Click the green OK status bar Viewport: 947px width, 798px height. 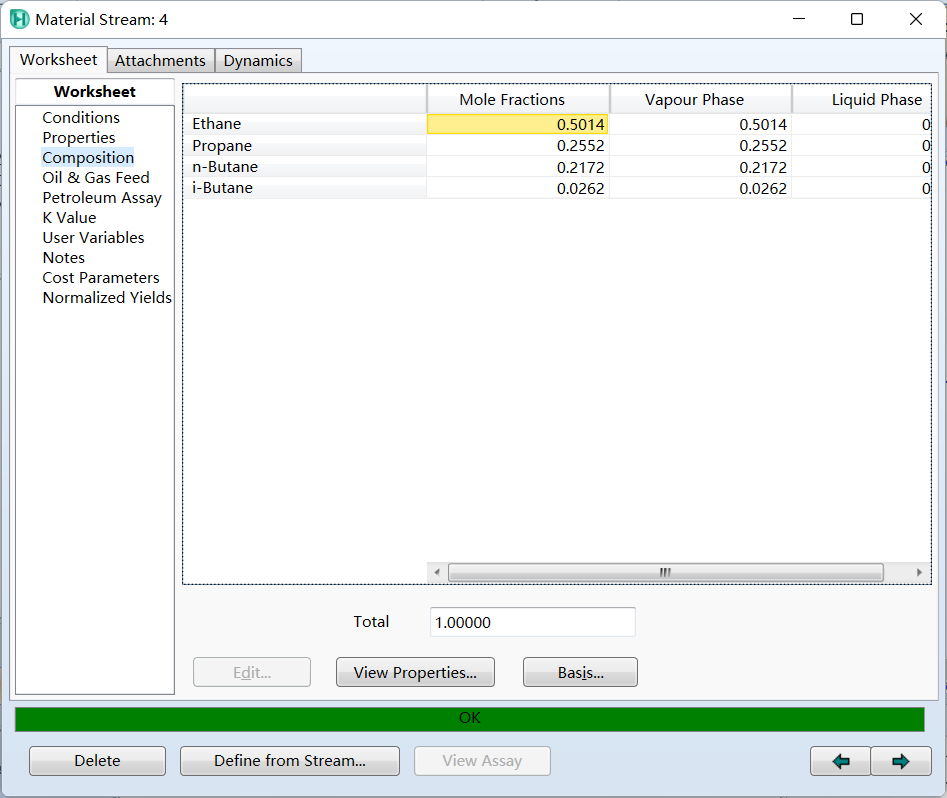tap(470, 718)
